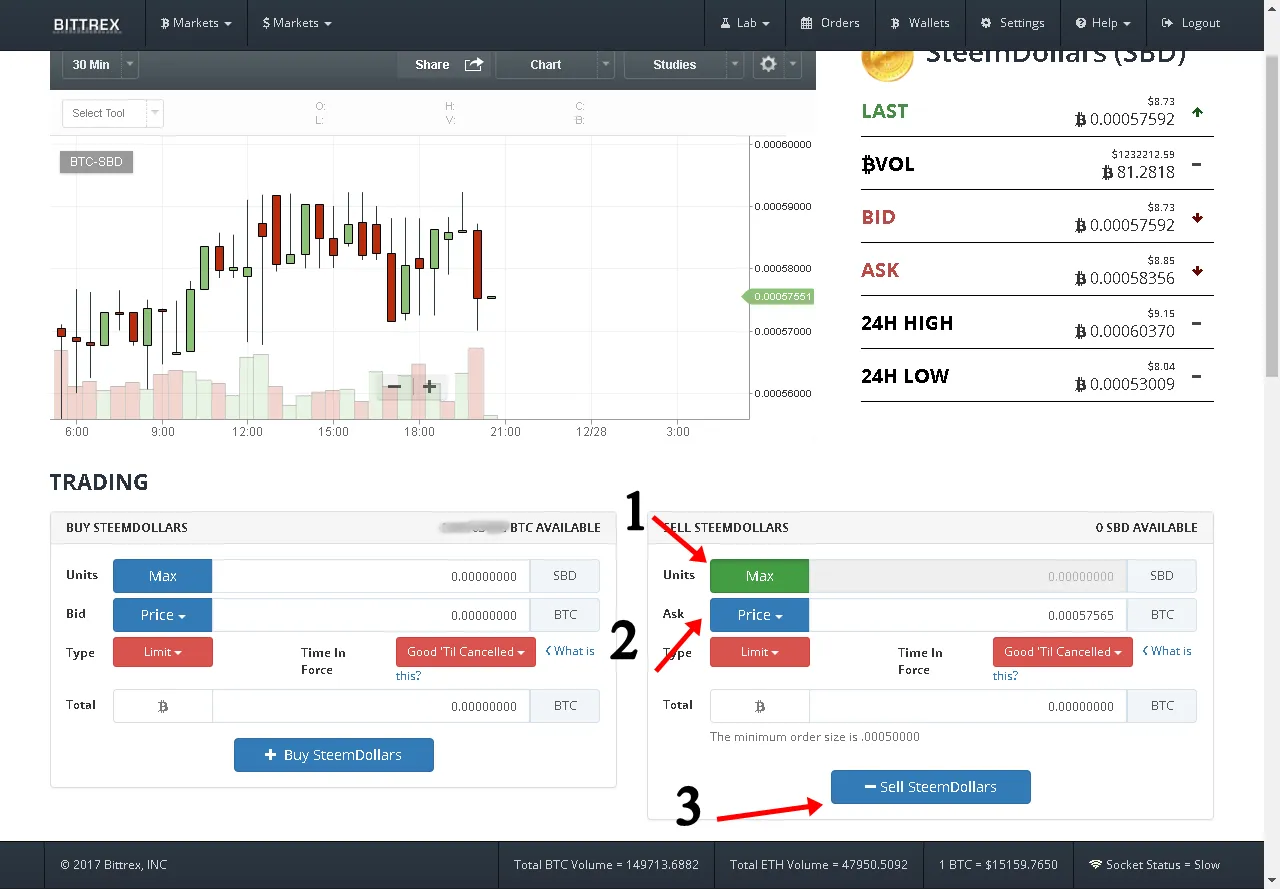Open Buy panel Good 'Til Cancelled dropdown

[x=466, y=652]
